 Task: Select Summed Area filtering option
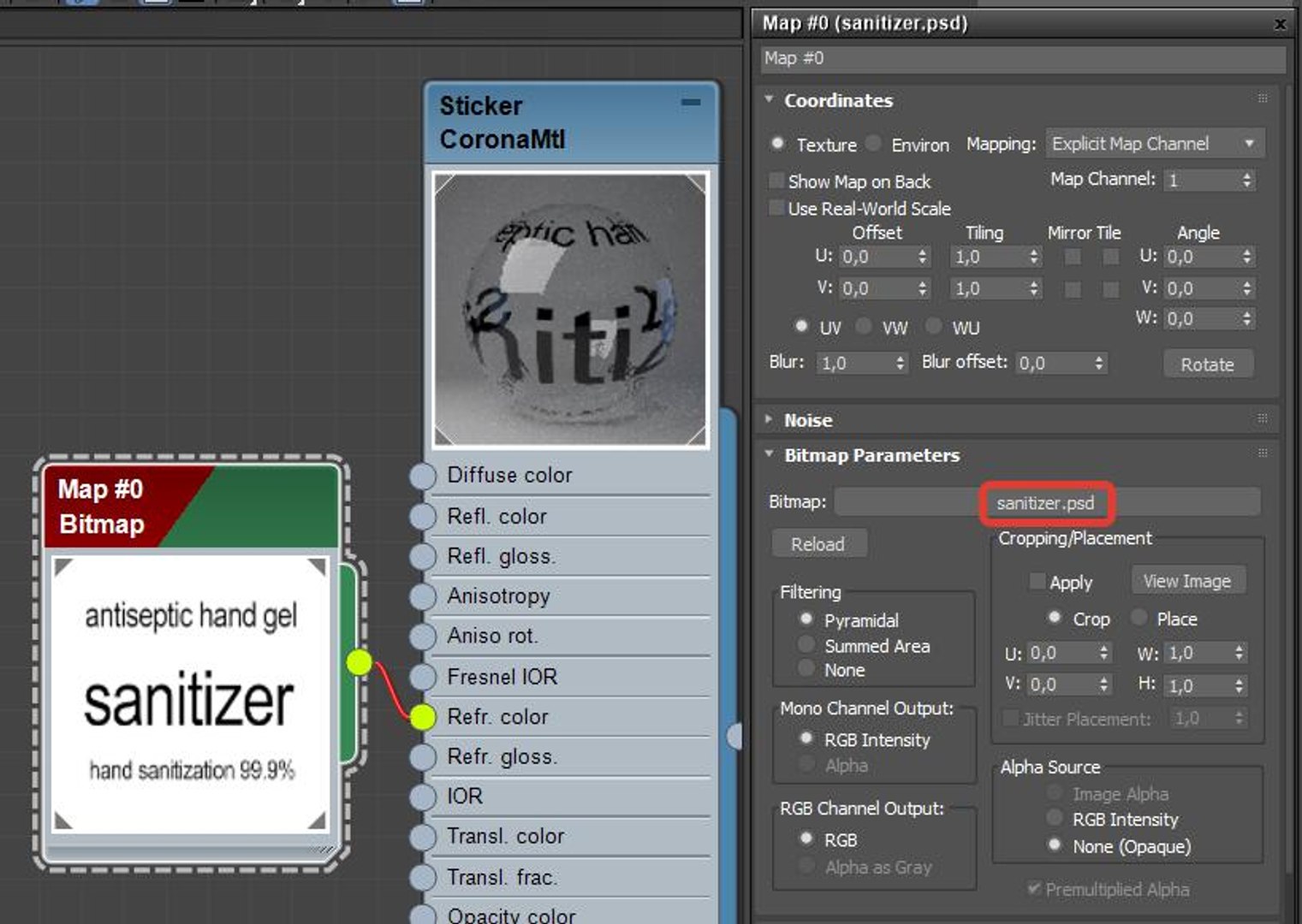[x=806, y=644]
